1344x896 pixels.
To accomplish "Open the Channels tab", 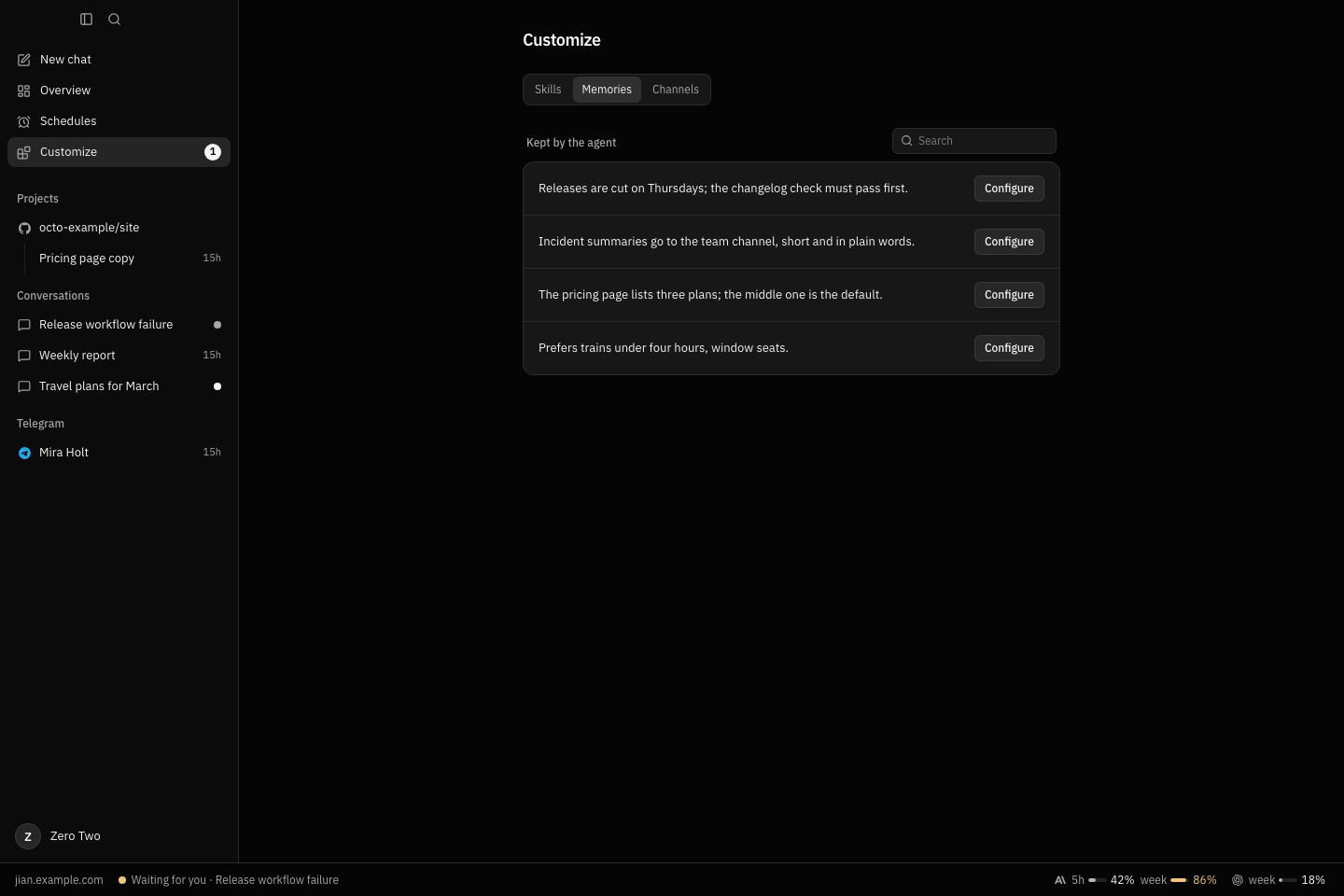I will click(676, 90).
